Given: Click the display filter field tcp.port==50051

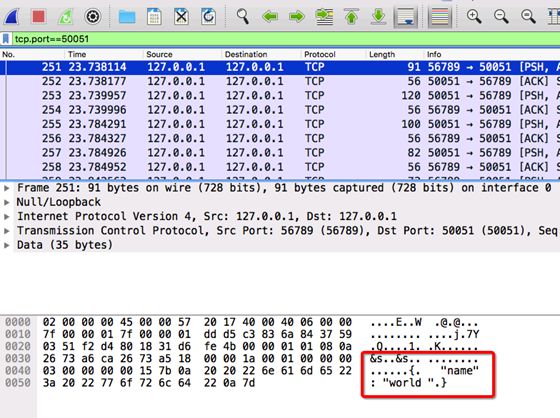Looking at the screenshot, I should 286,39.
